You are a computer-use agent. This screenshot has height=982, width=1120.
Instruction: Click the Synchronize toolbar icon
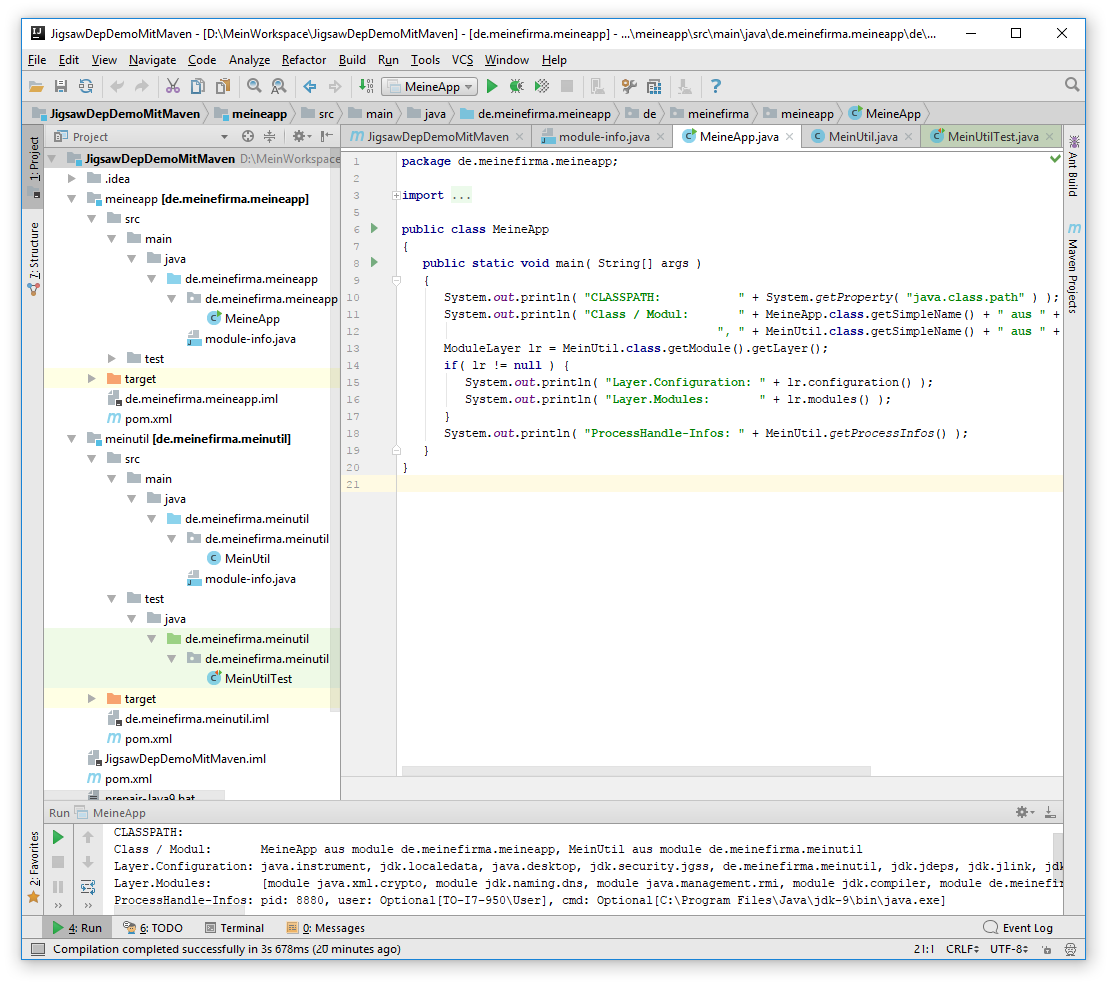[x=86, y=86]
